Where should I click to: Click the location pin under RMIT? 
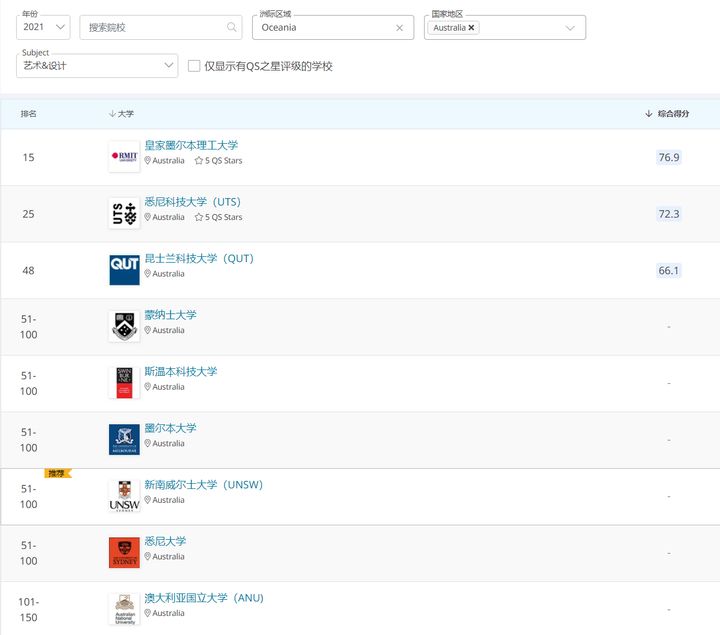[147, 161]
